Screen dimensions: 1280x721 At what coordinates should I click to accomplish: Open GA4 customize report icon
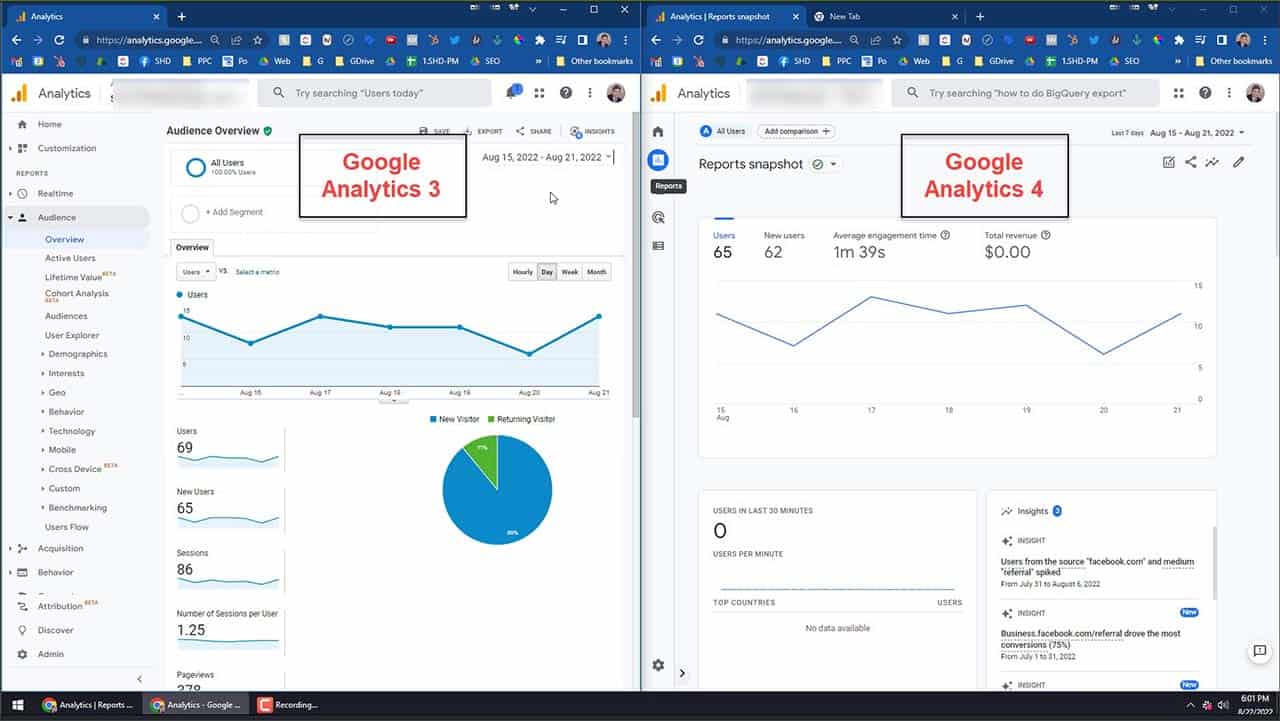pos(1169,162)
